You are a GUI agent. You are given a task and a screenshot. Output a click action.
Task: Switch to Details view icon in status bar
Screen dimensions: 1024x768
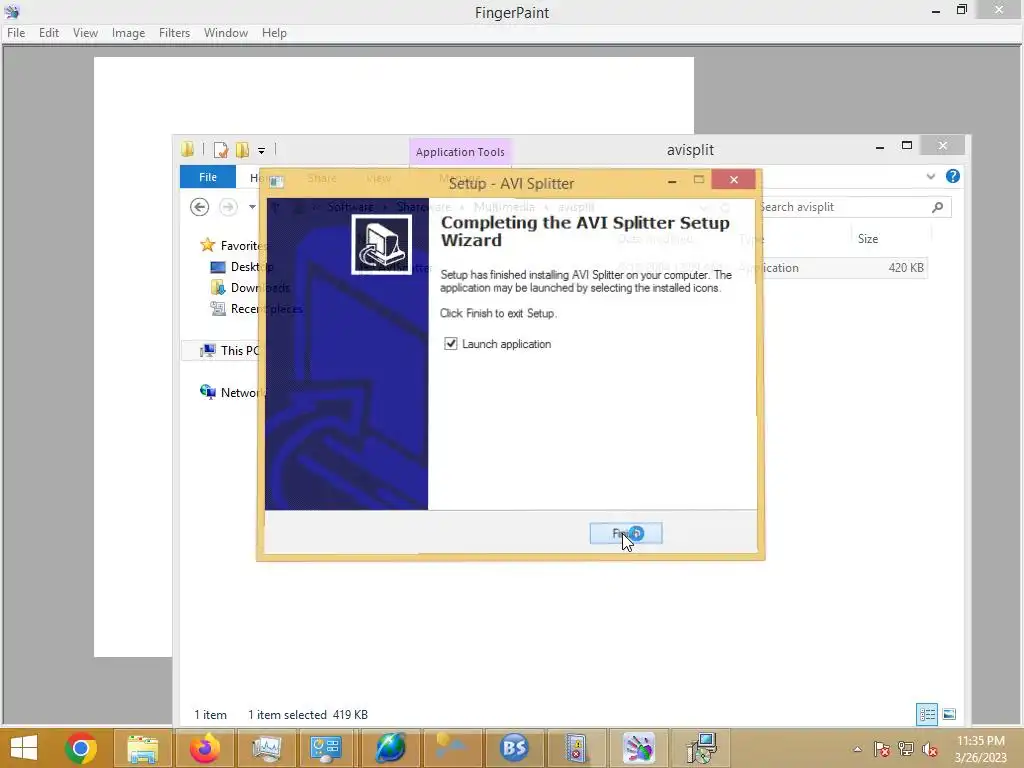tap(927, 714)
